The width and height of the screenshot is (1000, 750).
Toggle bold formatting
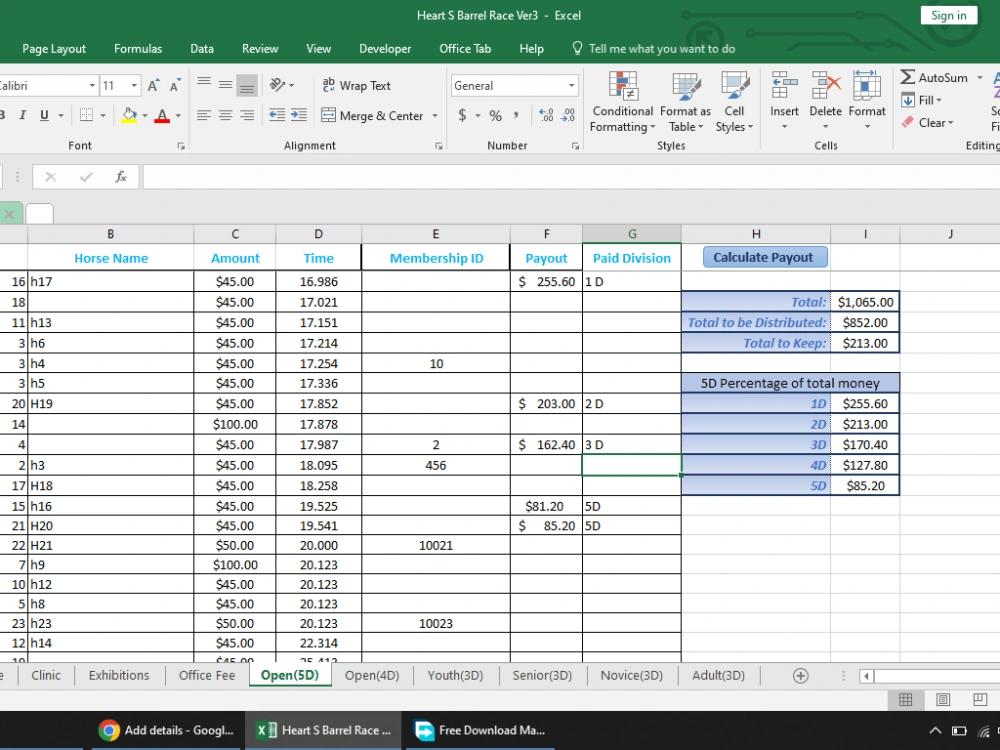coord(3,115)
